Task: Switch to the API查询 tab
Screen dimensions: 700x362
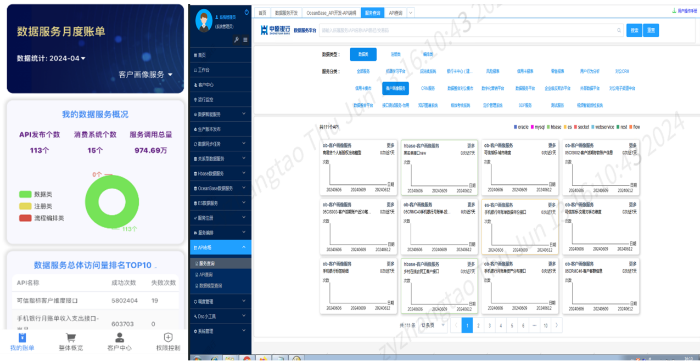Action: pos(395,13)
